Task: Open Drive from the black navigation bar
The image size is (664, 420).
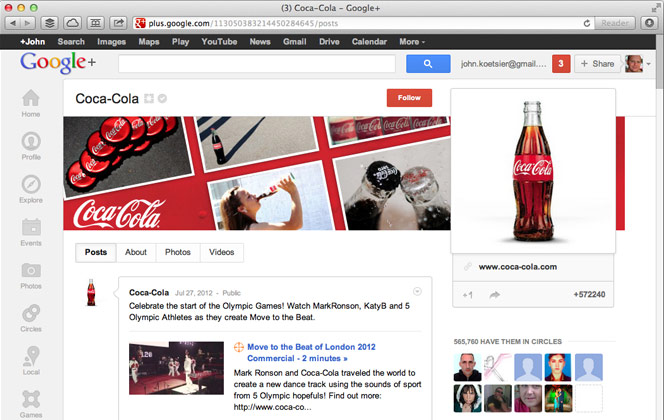Action: [x=329, y=42]
